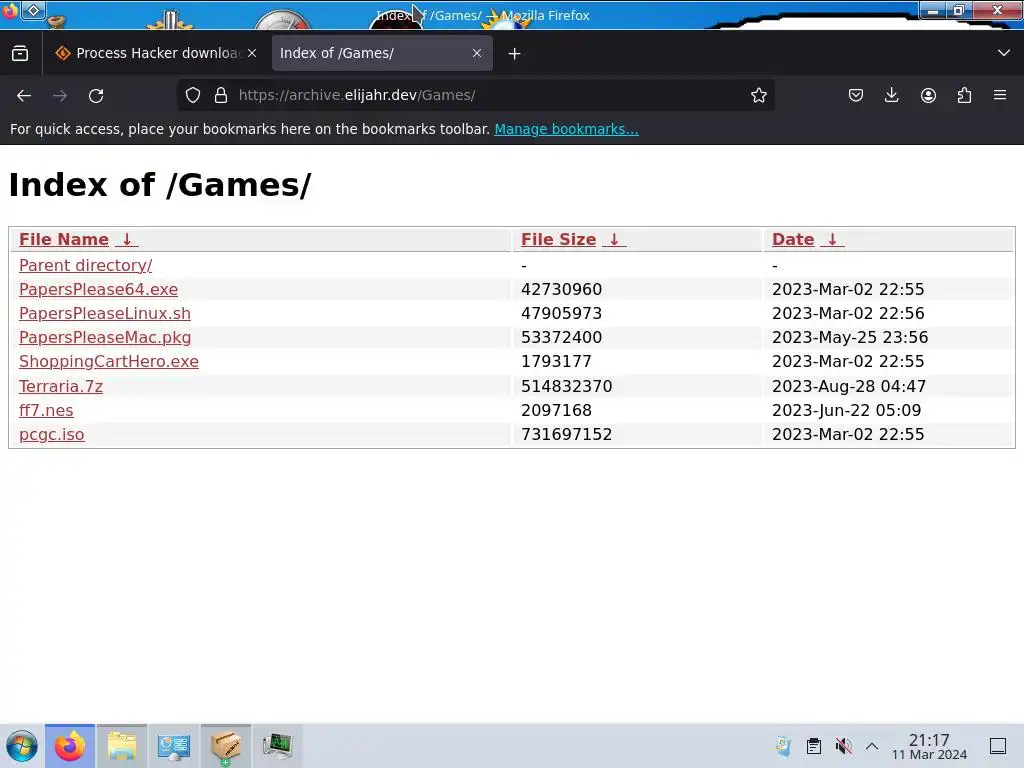This screenshot has height=768, width=1024.
Task: Select the file size 514832370
Action: (x=567, y=387)
